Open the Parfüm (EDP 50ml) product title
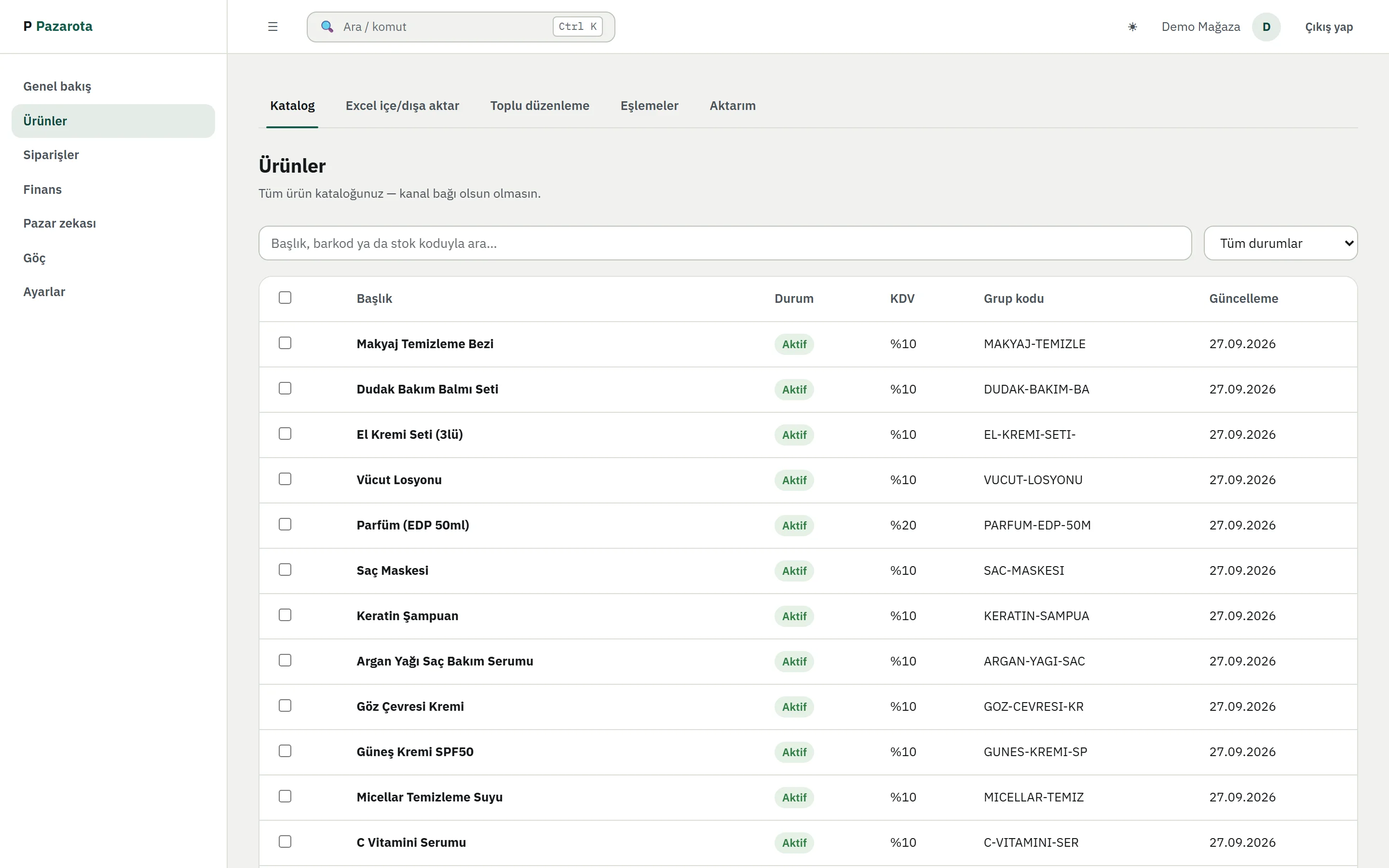Viewport: 1389px width, 868px height. point(413,525)
